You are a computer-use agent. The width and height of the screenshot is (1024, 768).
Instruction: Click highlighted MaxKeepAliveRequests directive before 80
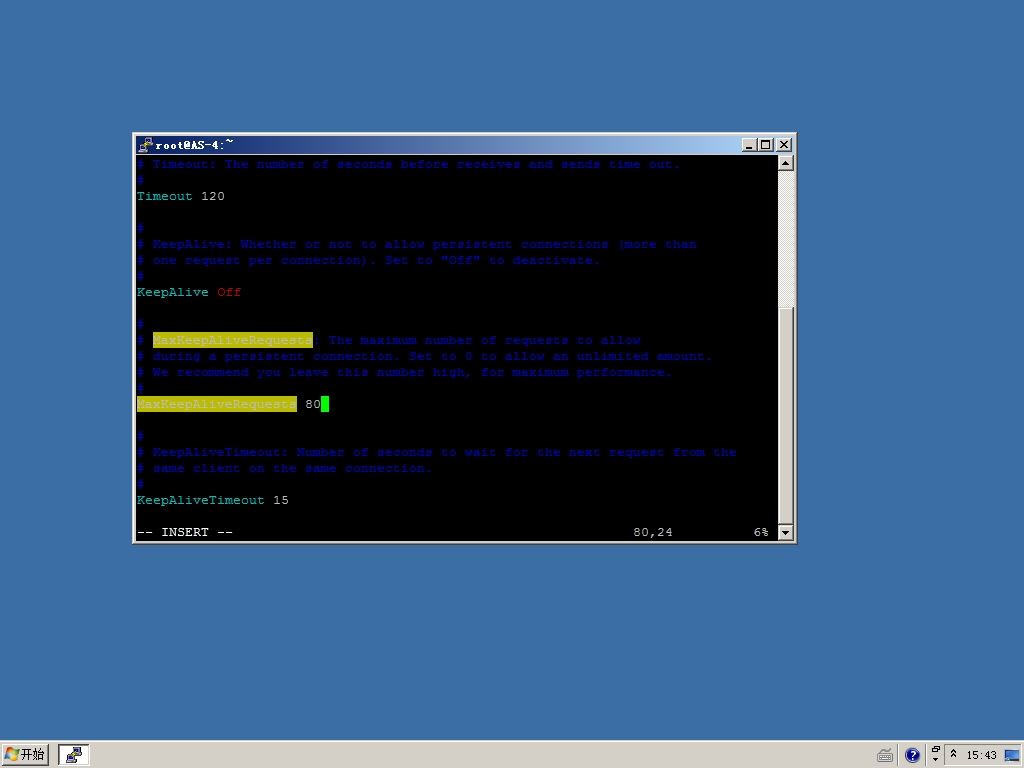(217, 404)
